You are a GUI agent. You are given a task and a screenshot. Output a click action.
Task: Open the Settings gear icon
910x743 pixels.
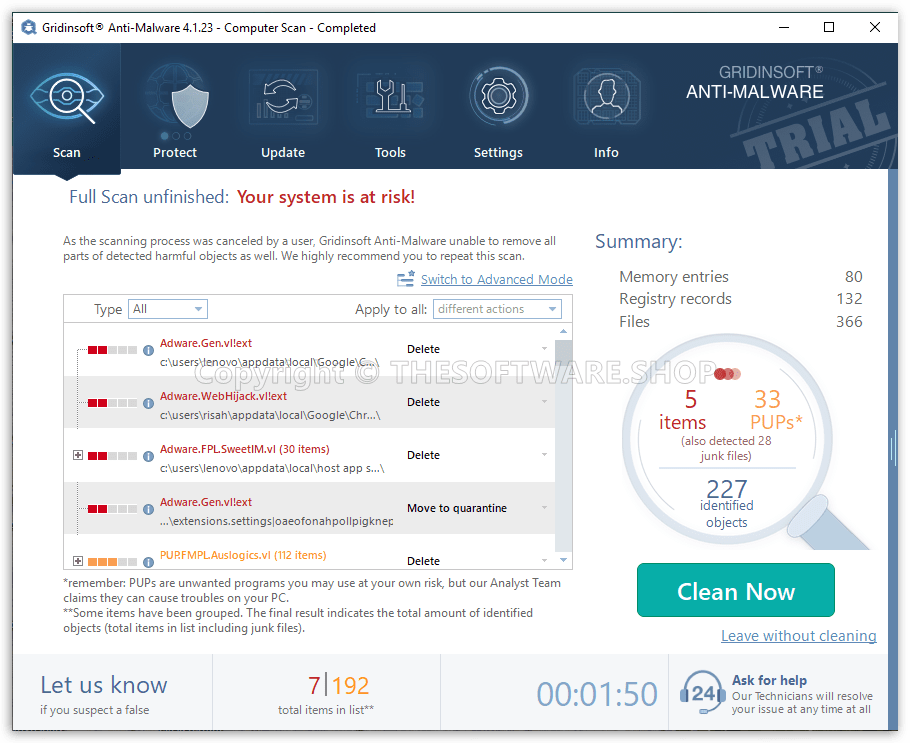[498, 95]
